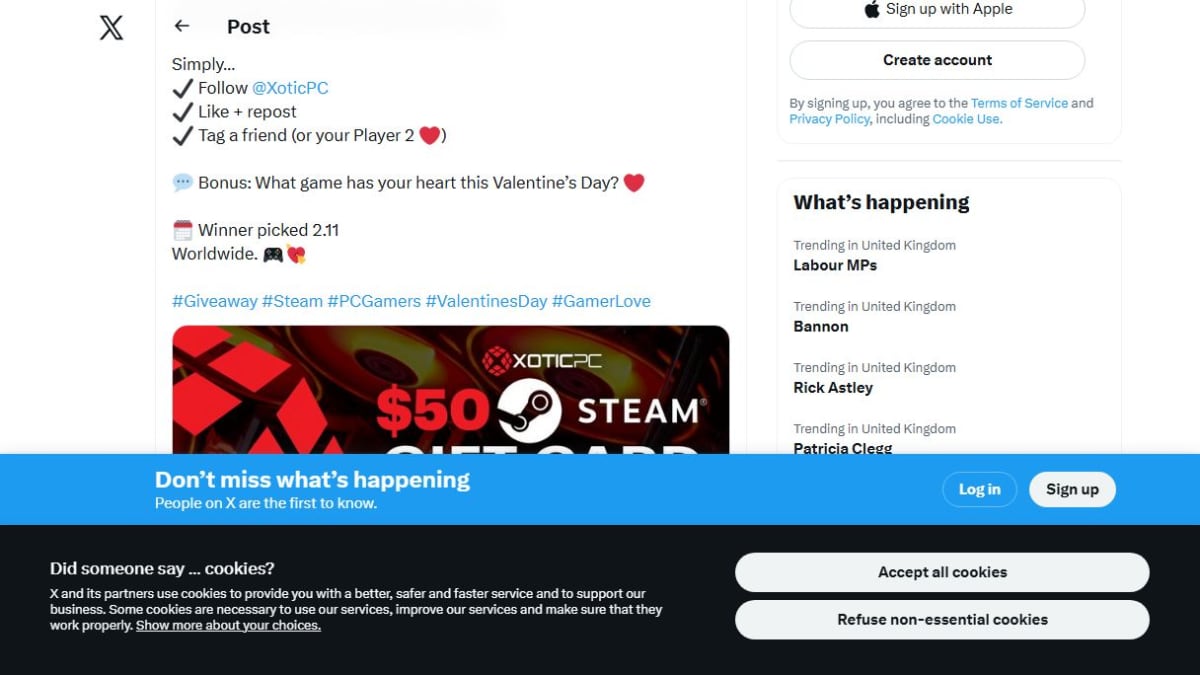Viewport: 1200px width, 675px height.
Task: Open the #Steam hashtag
Action: tap(292, 301)
